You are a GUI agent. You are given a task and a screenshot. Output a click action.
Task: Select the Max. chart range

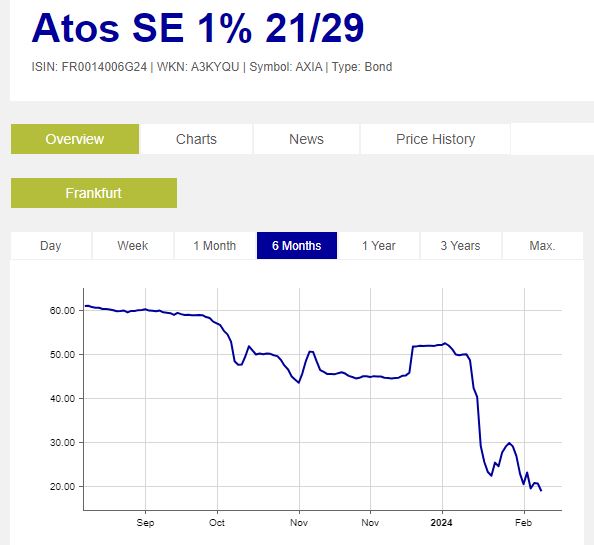click(542, 245)
